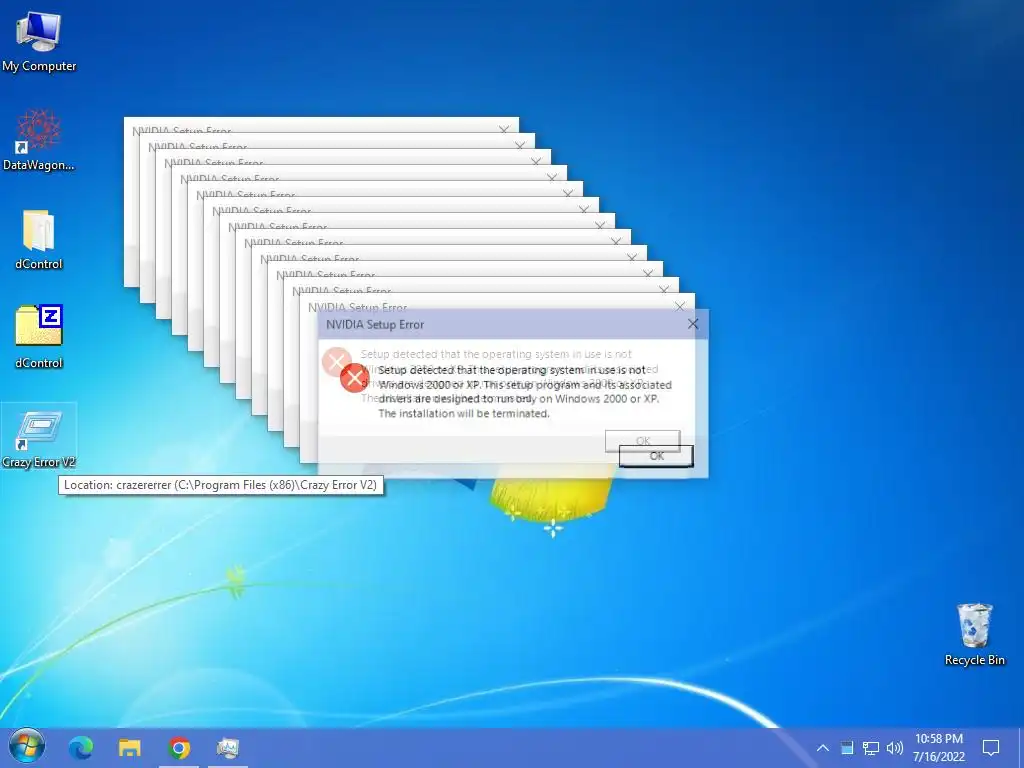Click OK in the front NVIDIA Setup Error
The height and width of the screenshot is (768, 1024).
coord(656,456)
